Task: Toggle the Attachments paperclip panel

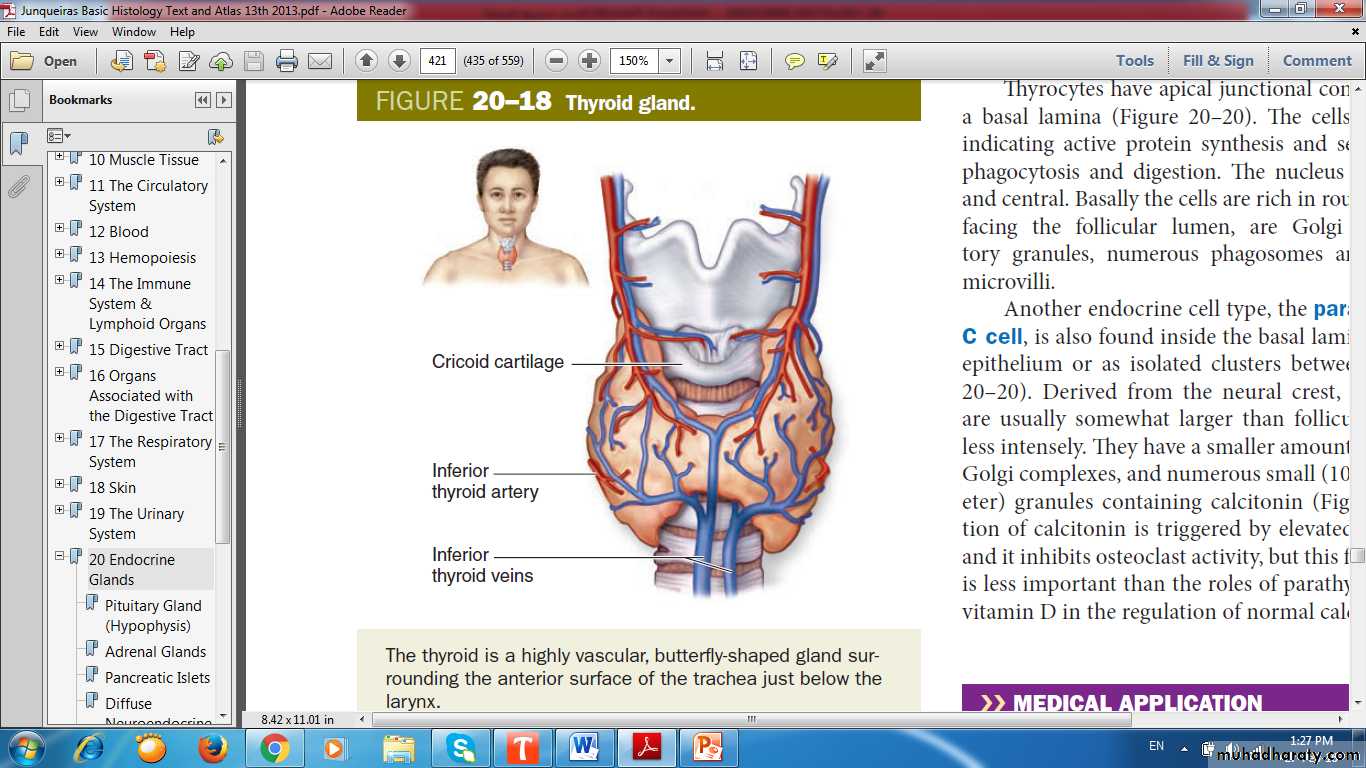Action: click(18, 187)
